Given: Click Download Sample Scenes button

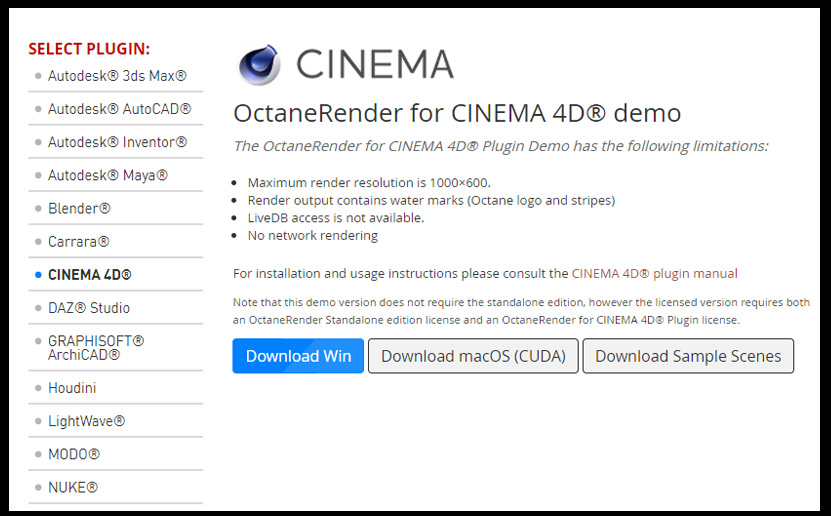Looking at the screenshot, I should tap(688, 356).
